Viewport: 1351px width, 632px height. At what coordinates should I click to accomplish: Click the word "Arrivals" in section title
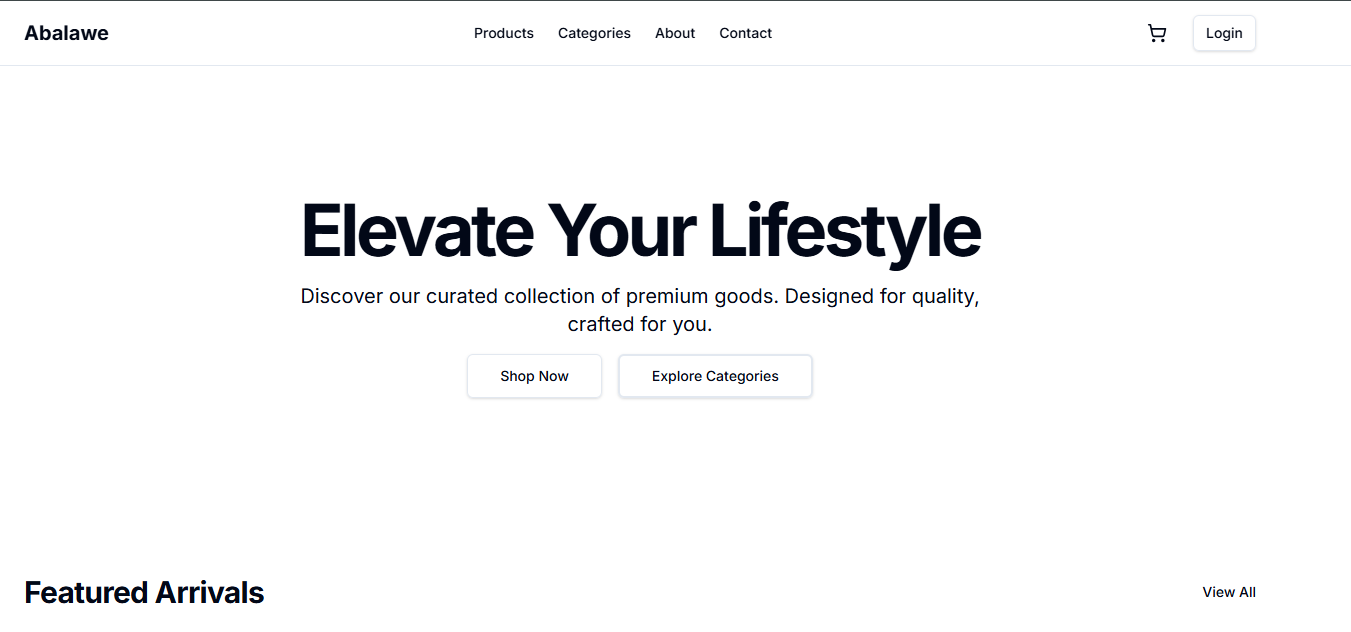click(x=208, y=593)
